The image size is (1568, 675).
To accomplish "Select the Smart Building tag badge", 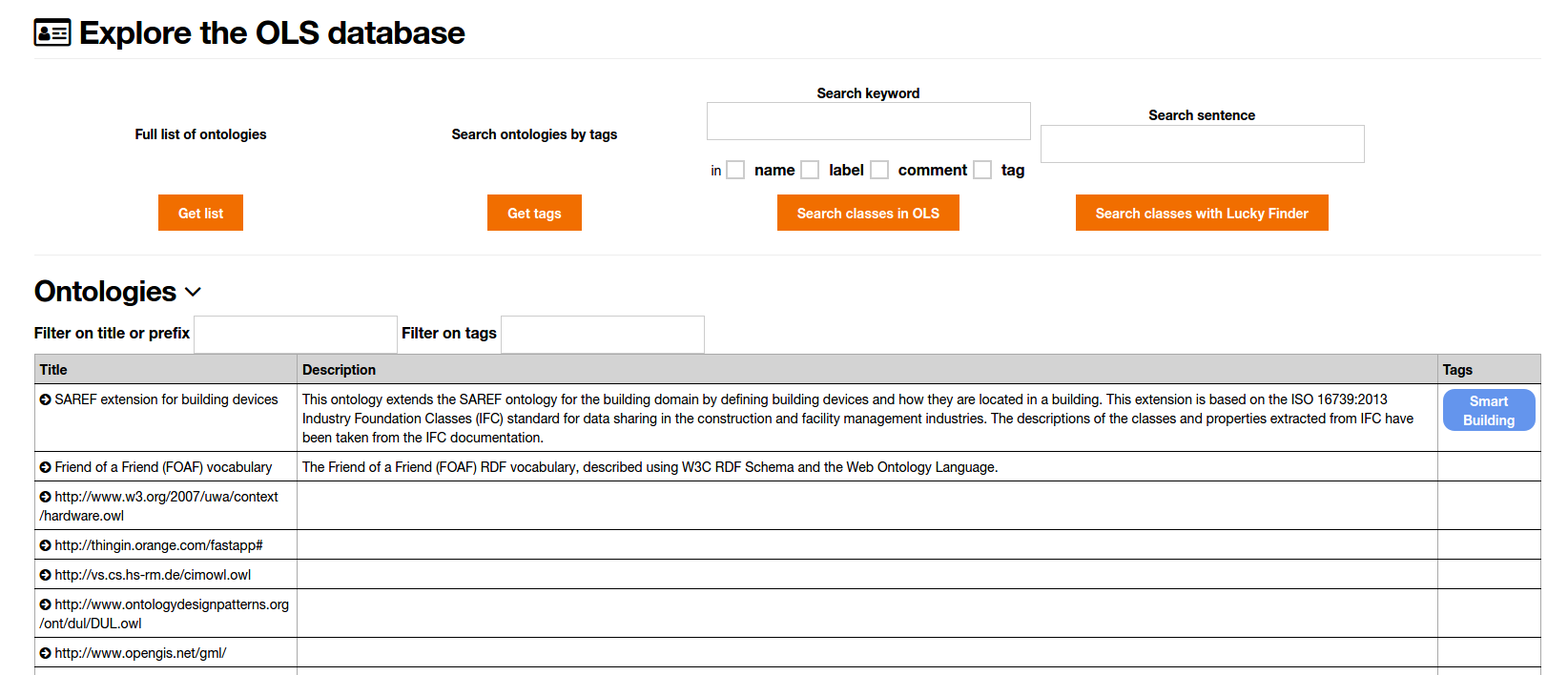I will tap(1488, 410).
